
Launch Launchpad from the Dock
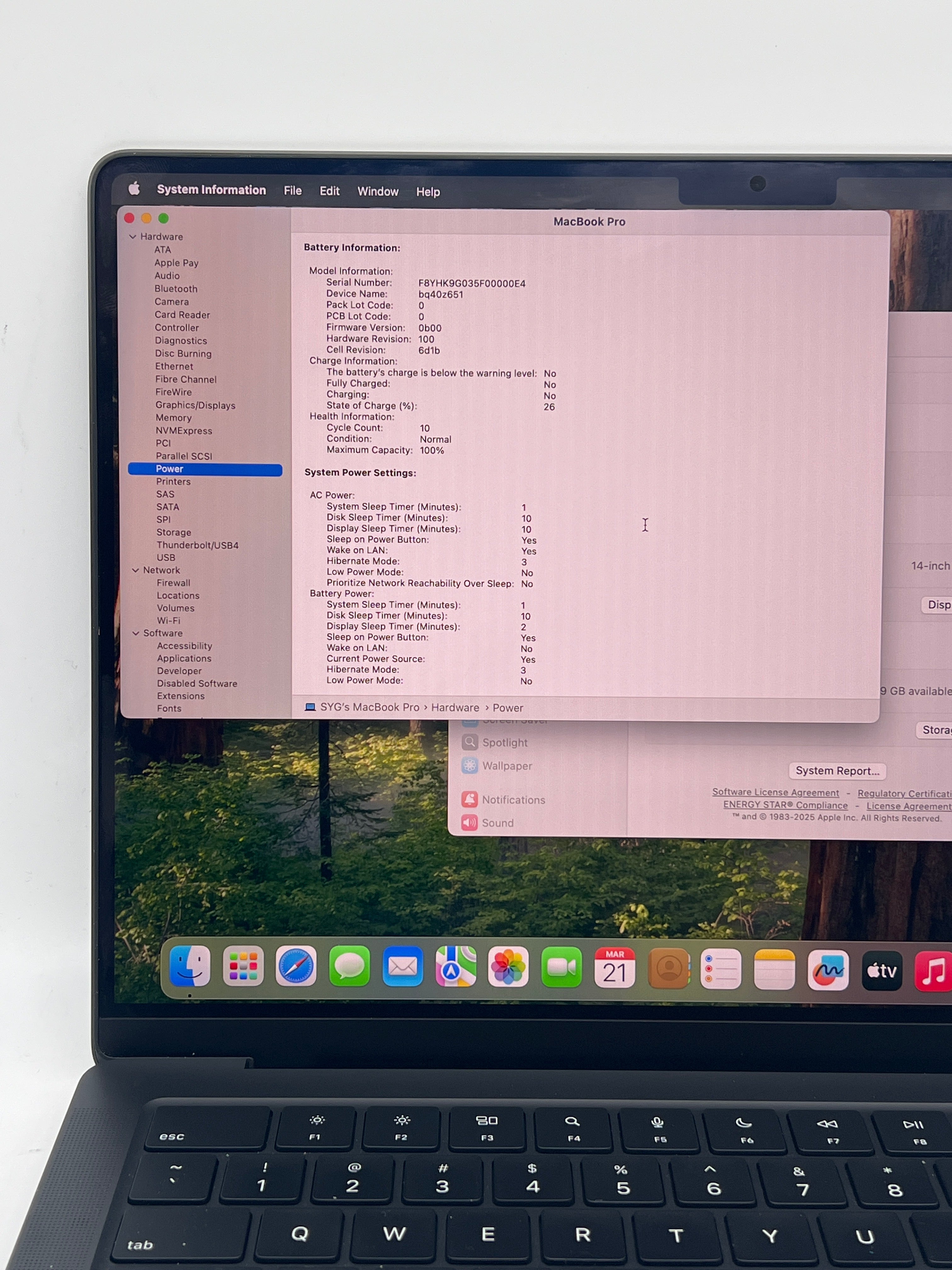[243, 966]
